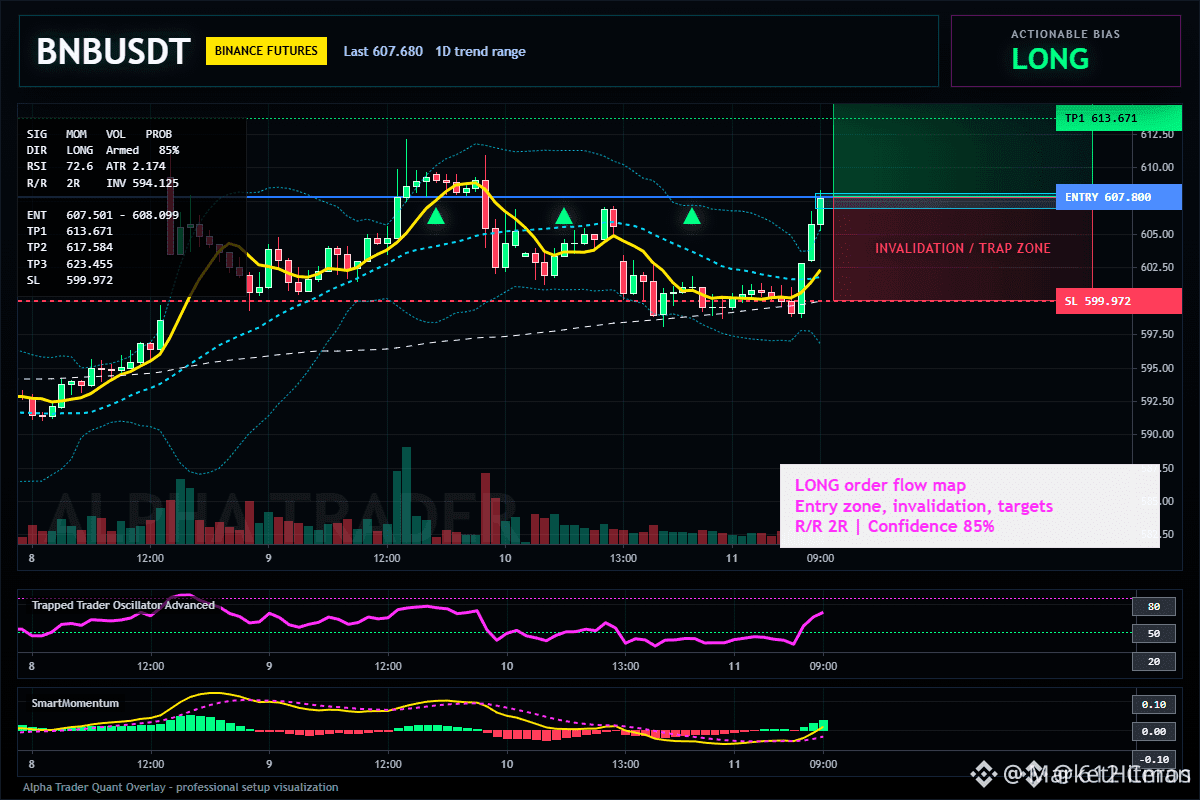Screen dimensions: 1200x800
Task: Click the 'Alpha Trader Quant Overlay' footer text
Action: click(181, 787)
